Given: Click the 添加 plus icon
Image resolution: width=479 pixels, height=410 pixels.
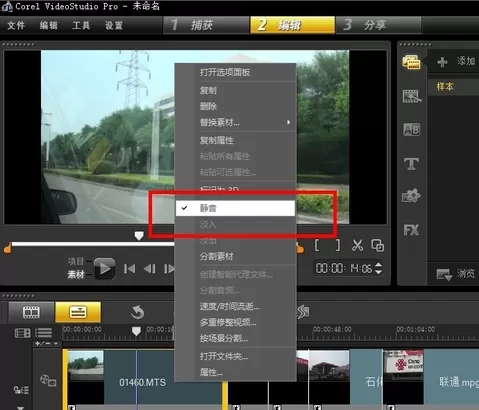Looking at the screenshot, I should tap(442, 62).
